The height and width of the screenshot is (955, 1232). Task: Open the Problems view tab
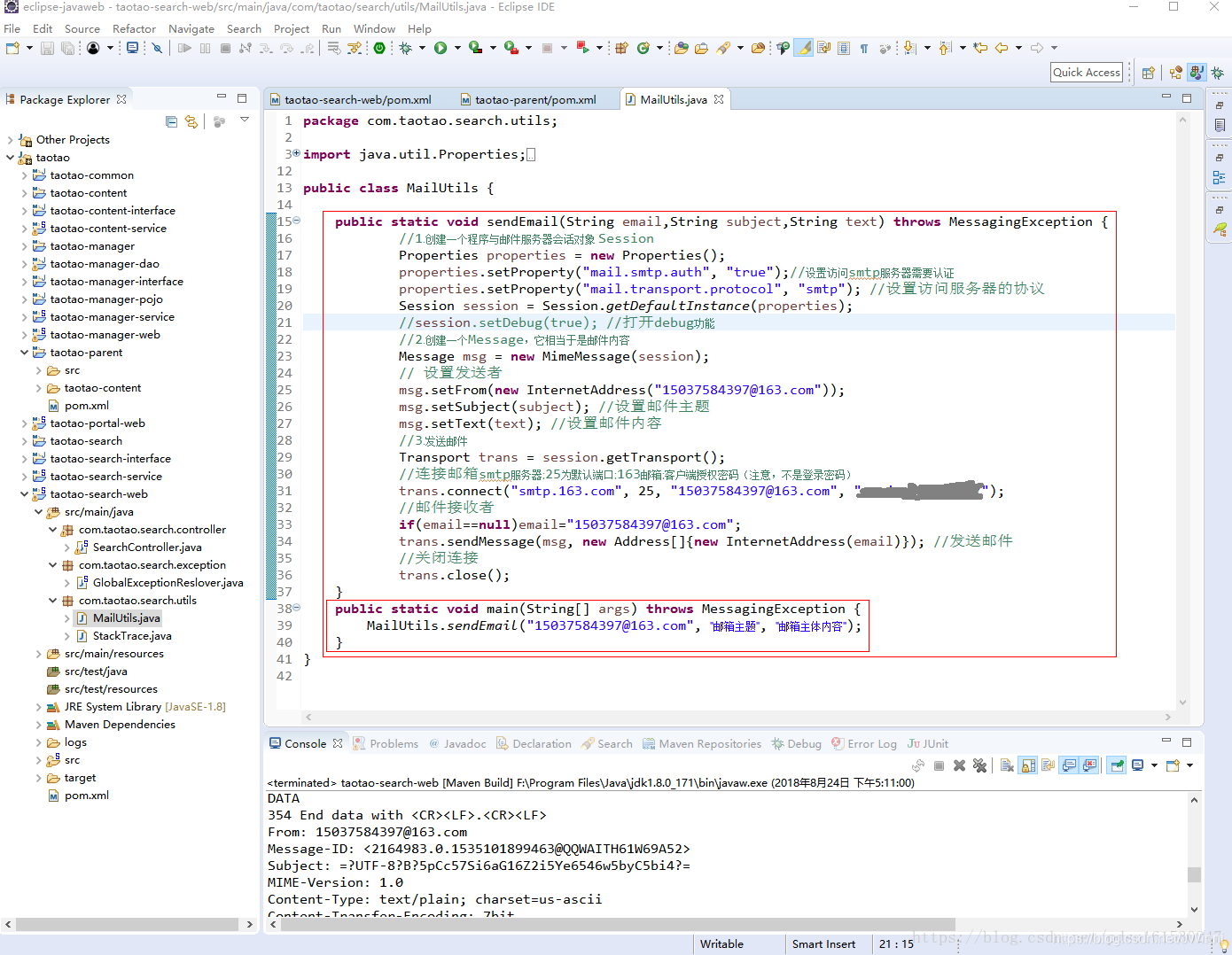click(x=386, y=743)
